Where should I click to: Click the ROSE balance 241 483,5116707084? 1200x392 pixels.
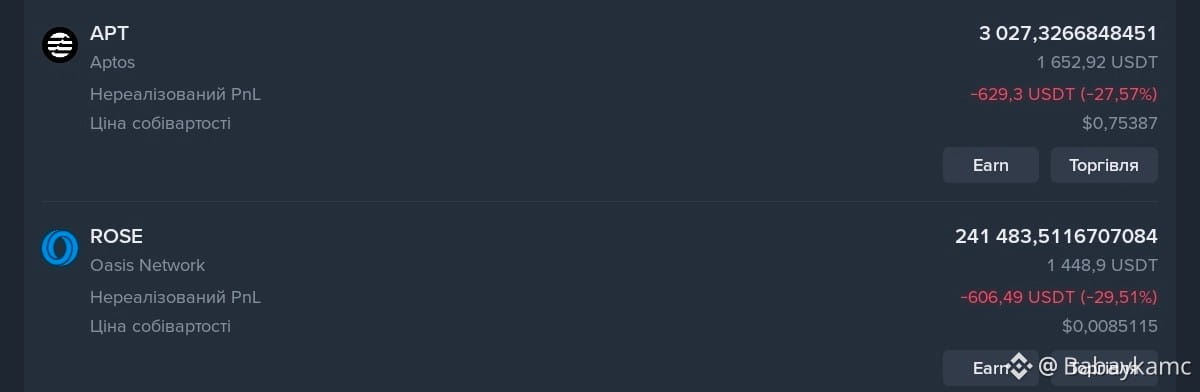[x=1056, y=236]
